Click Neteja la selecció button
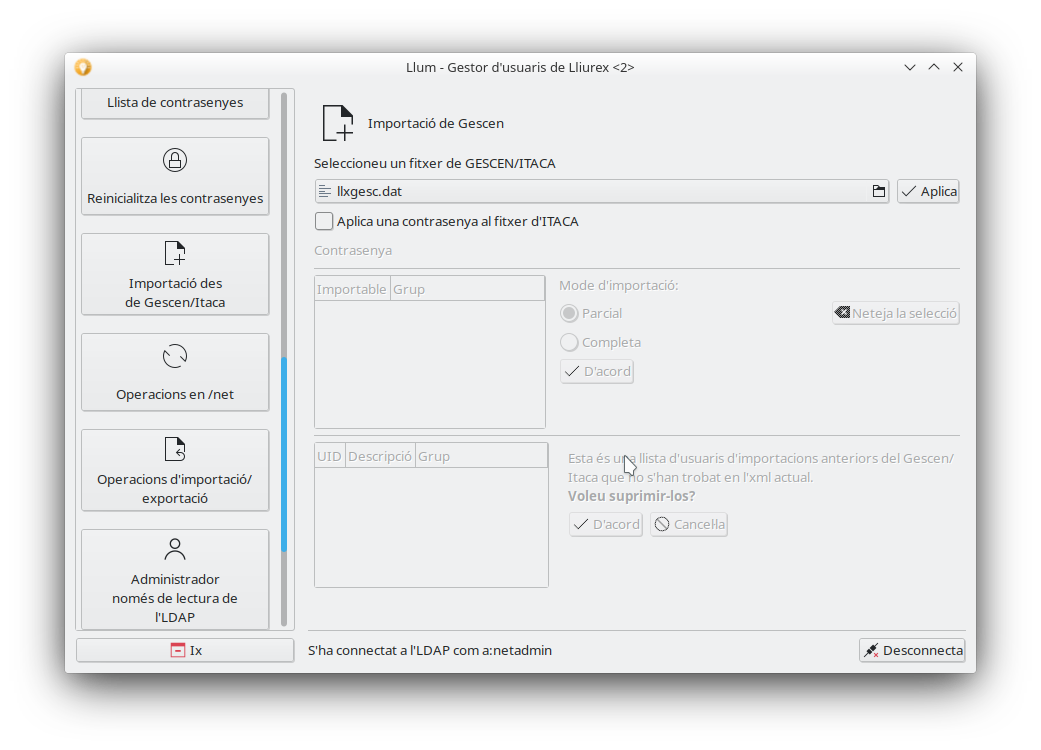Image resolution: width=1041 pixels, height=750 pixels. coord(895,313)
